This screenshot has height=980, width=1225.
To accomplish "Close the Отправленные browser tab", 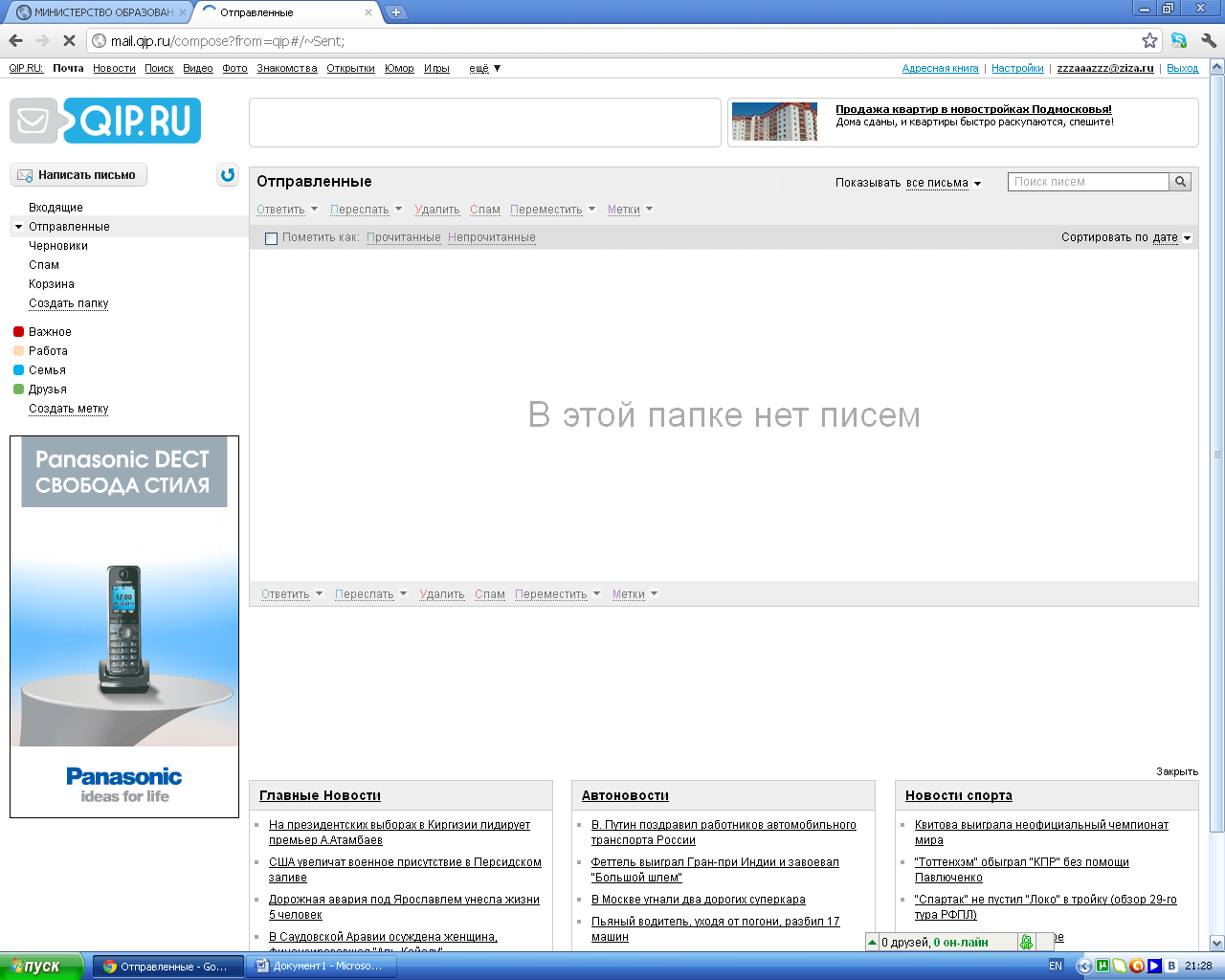I will (x=368, y=12).
